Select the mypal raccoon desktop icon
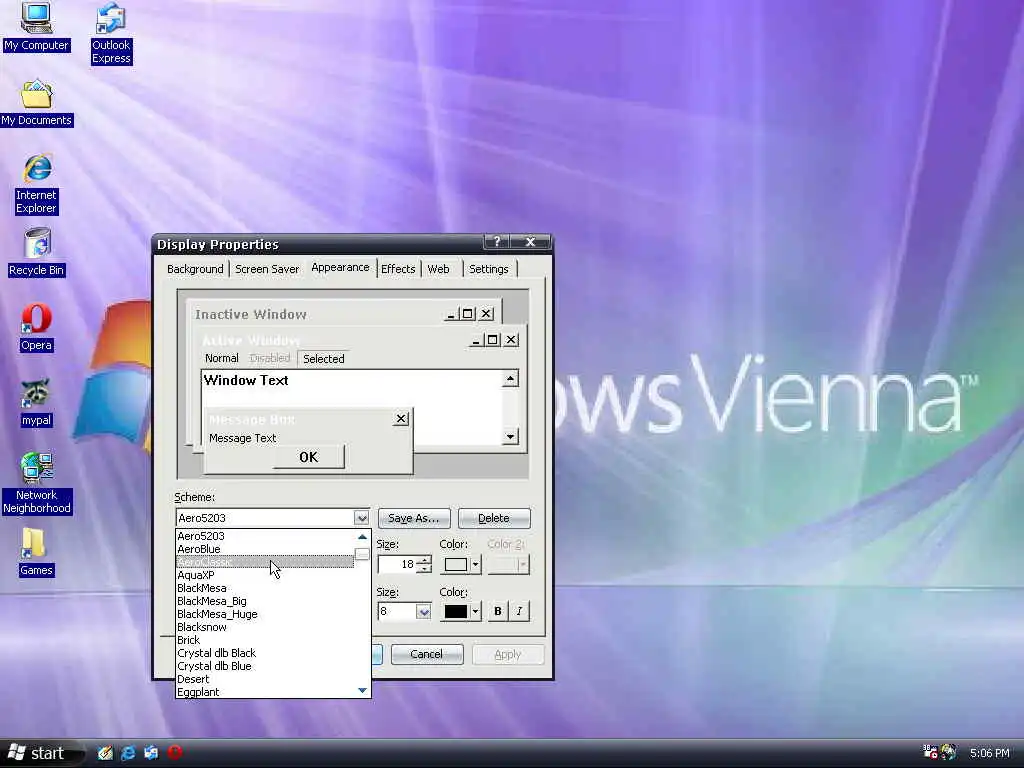 [36, 404]
